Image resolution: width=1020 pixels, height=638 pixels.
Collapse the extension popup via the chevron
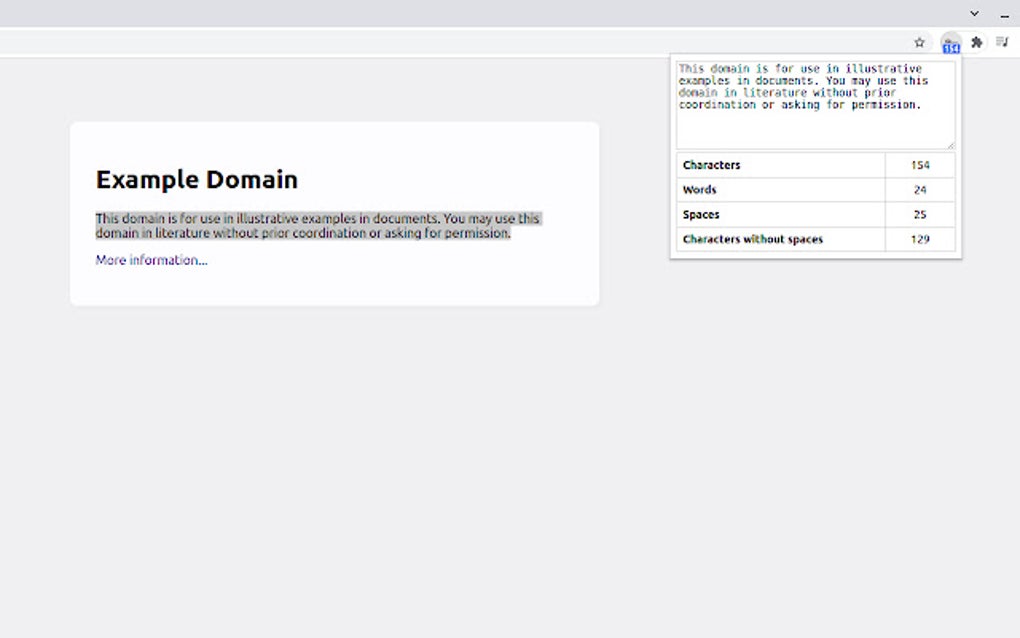tap(974, 13)
